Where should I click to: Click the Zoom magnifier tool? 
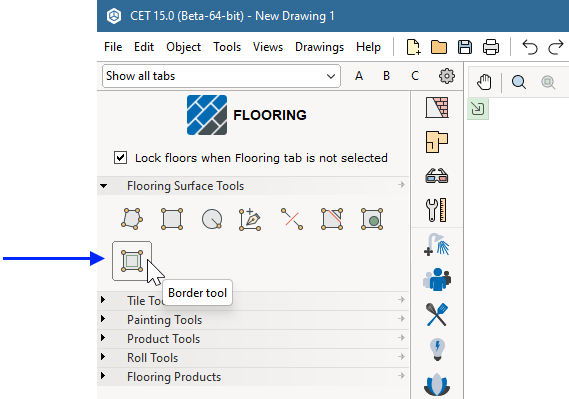pyautogui.click(x=519, y=82)
